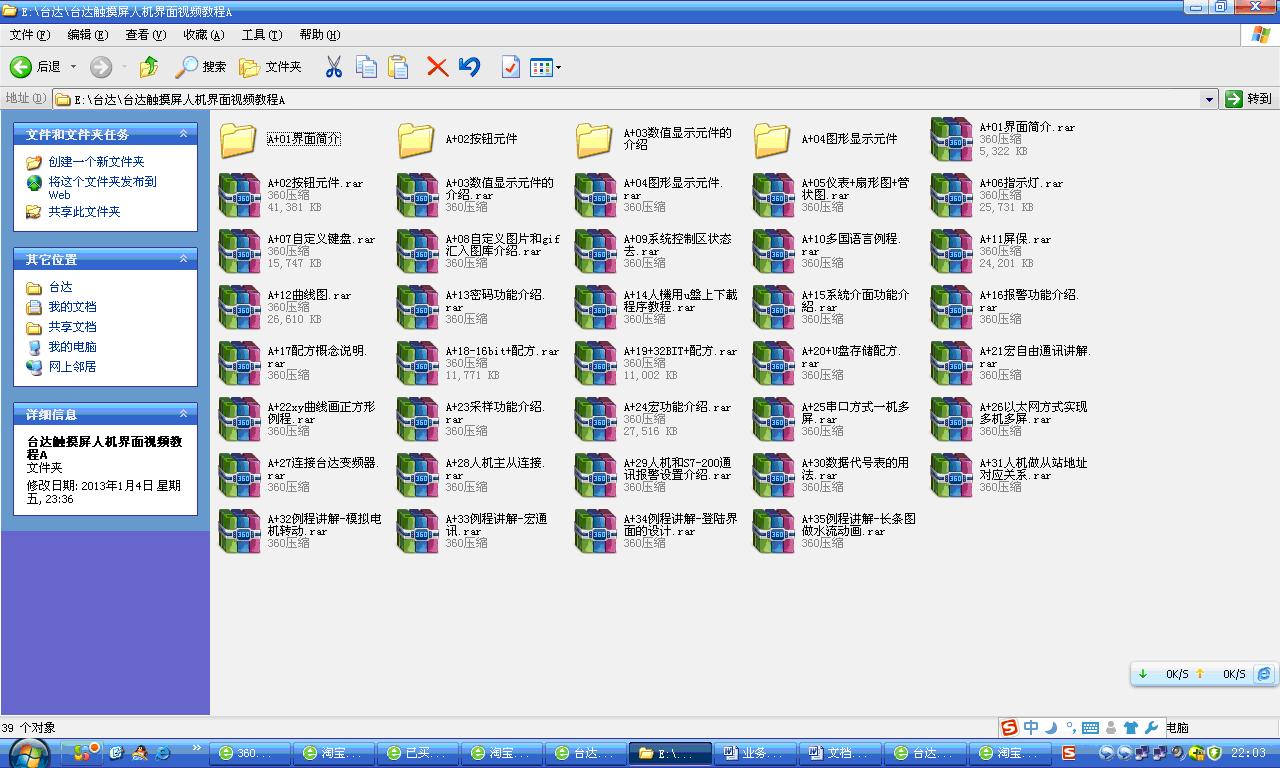Open 台达 in Other Places
The image size is (1280, 768).
click(x=60, y=287)
